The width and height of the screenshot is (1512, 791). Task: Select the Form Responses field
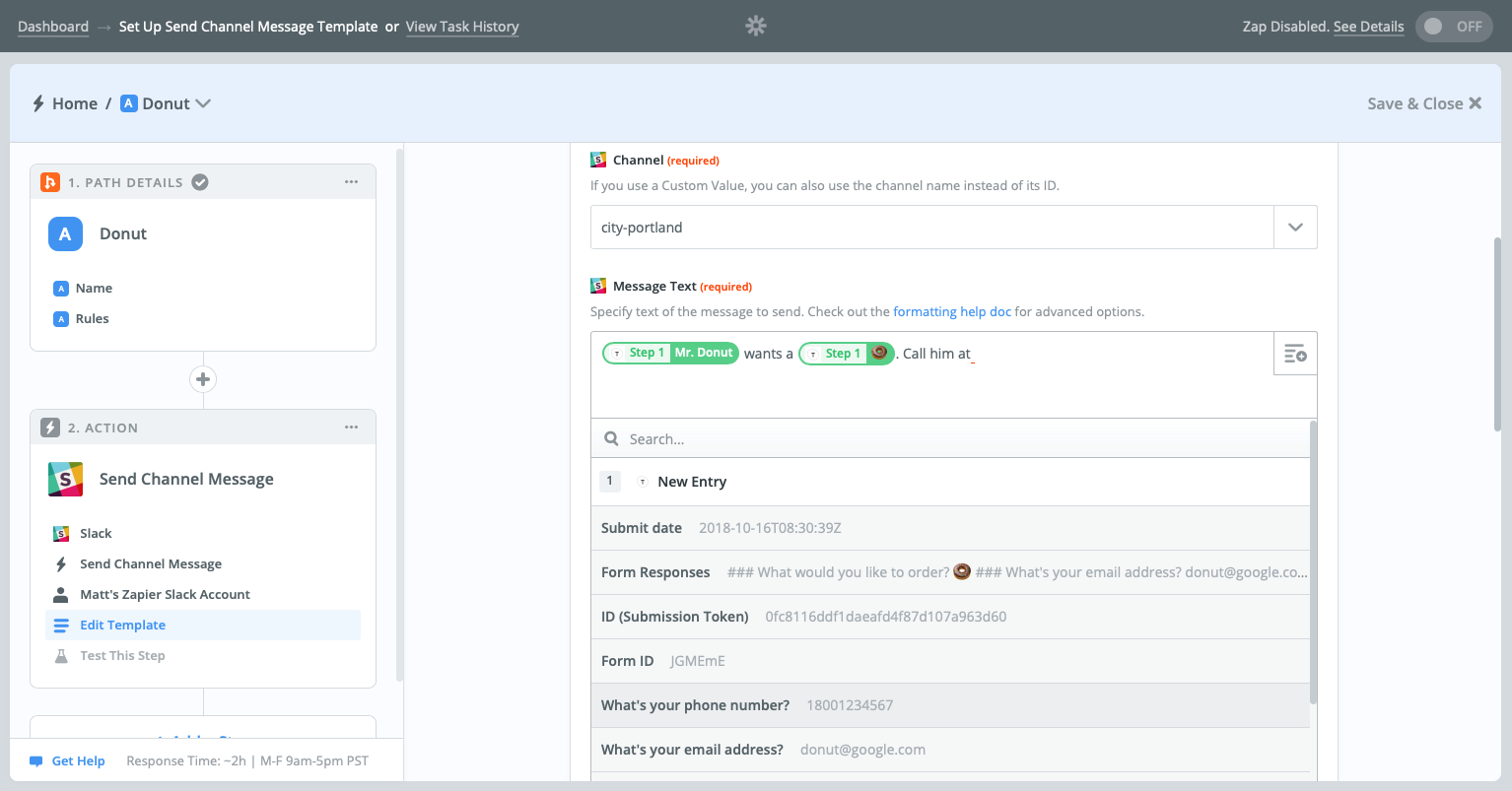pyautogui.click(x=951, y=572)
